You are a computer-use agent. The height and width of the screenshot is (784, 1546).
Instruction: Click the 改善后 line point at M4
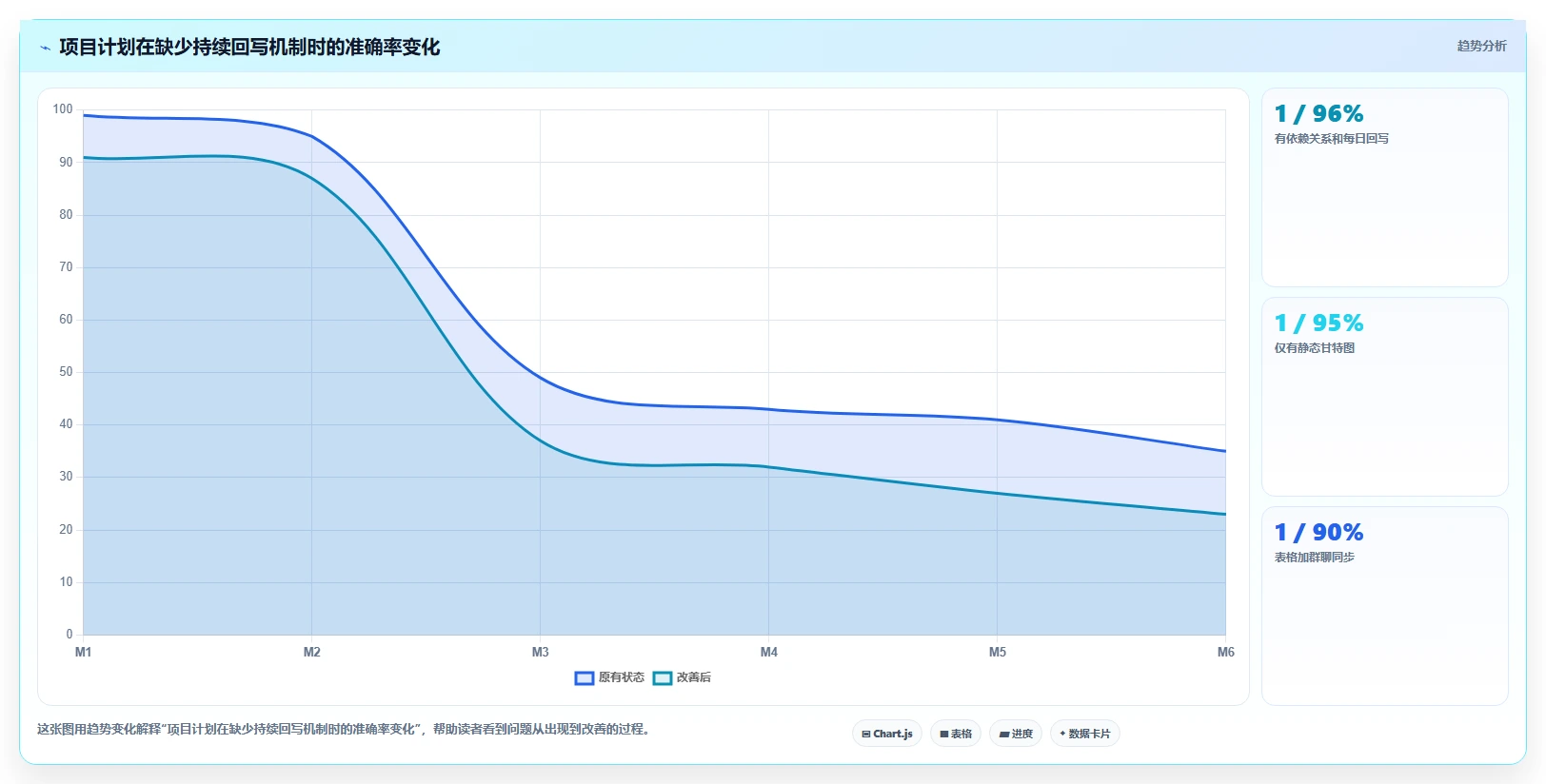pos(769,467)
